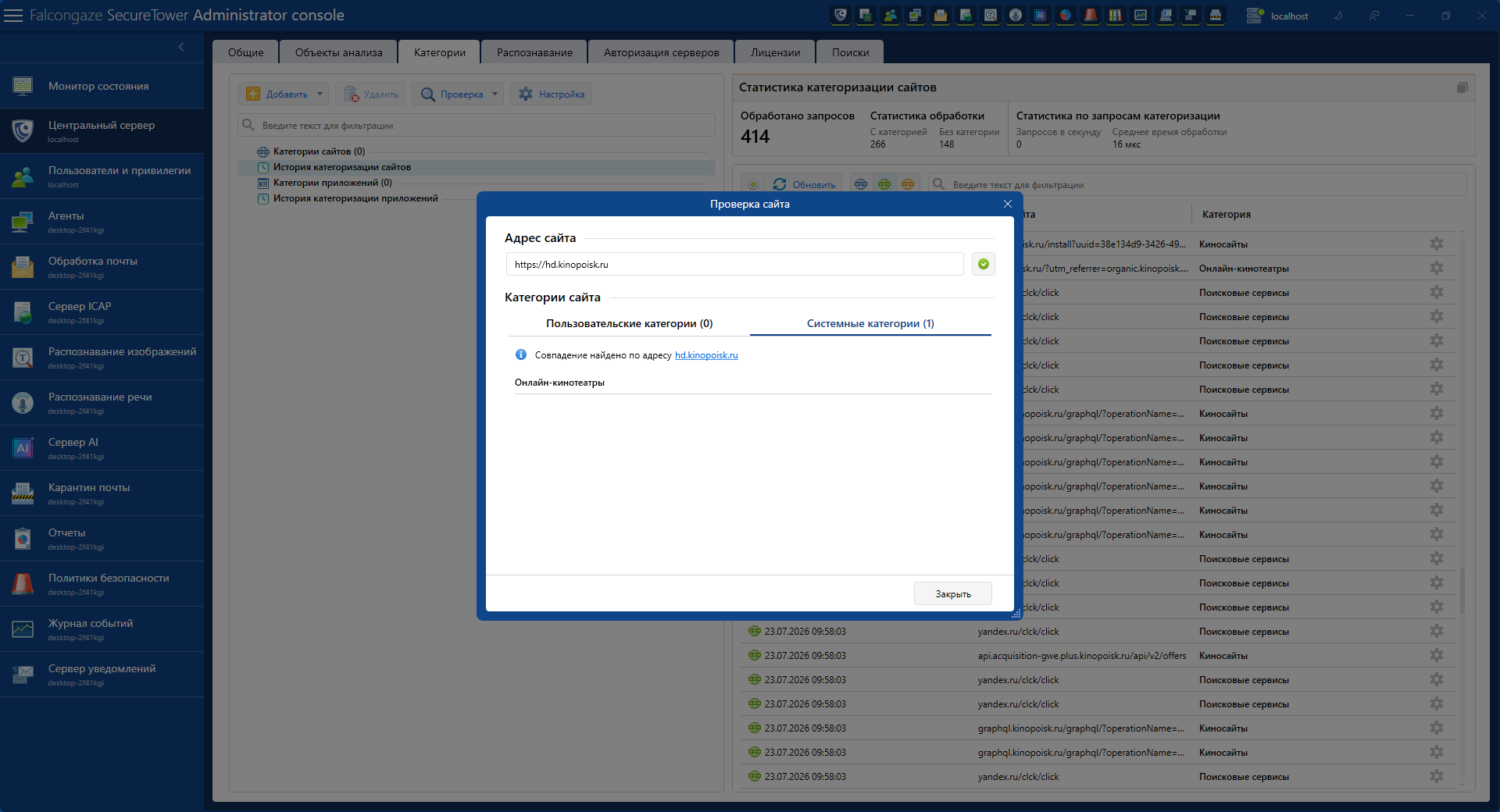Click the pie chart icon in top toolbar

pos(1066,16)
